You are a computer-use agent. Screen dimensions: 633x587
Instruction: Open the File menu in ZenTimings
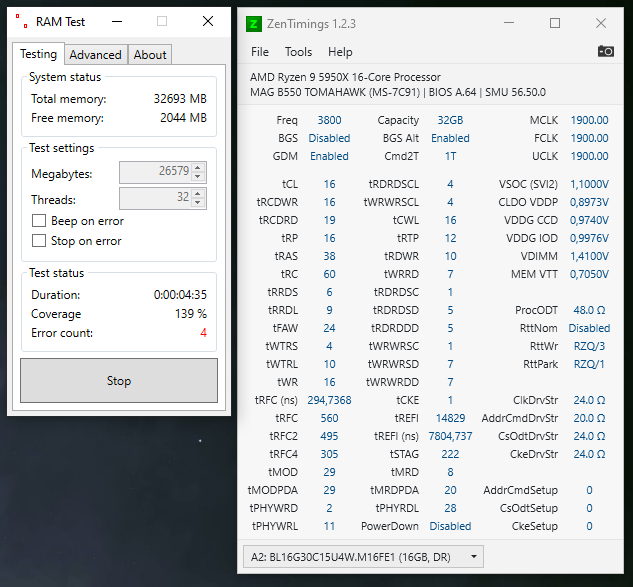tap(260, 52)
